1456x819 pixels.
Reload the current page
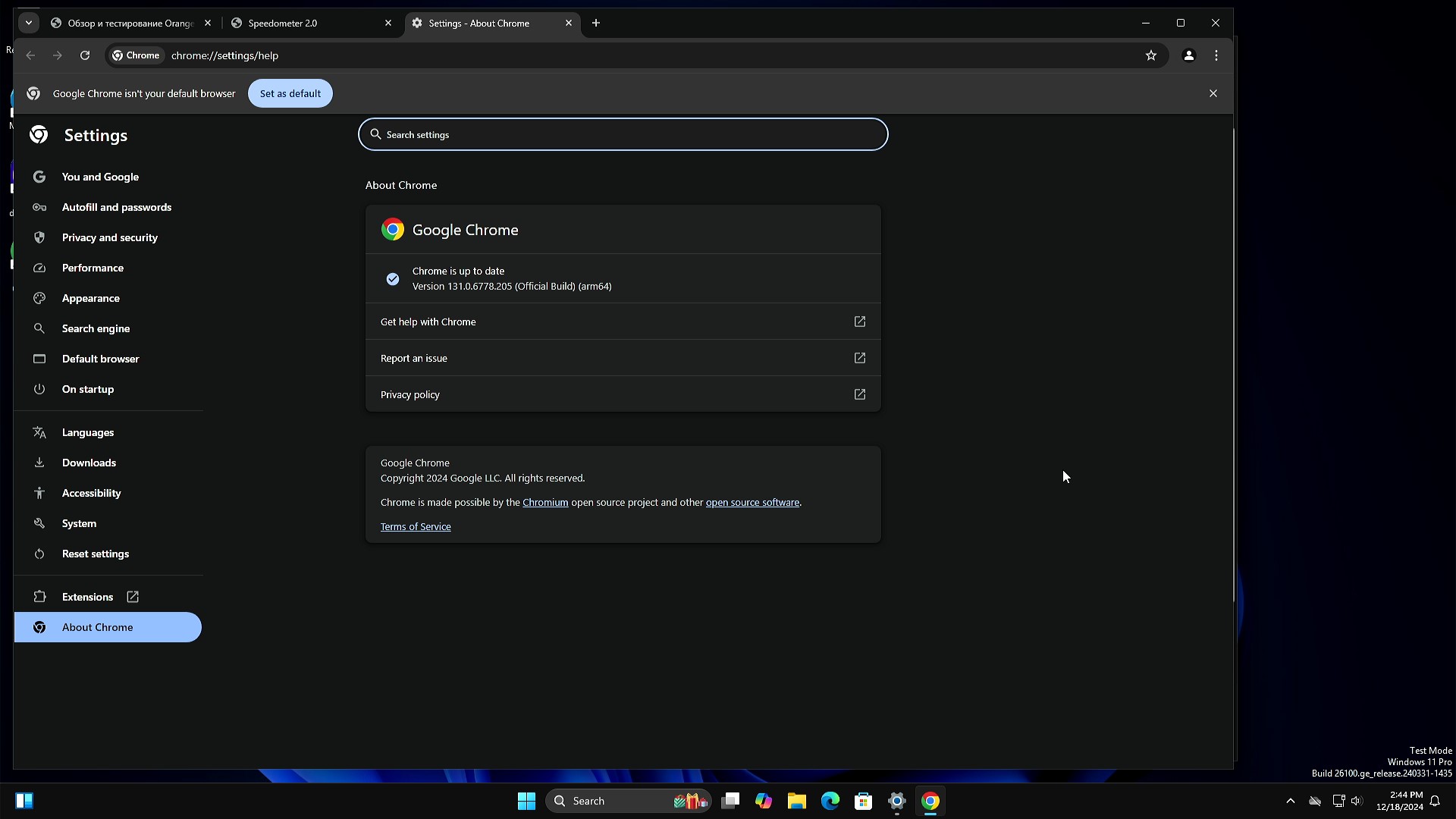pos(85,55)
